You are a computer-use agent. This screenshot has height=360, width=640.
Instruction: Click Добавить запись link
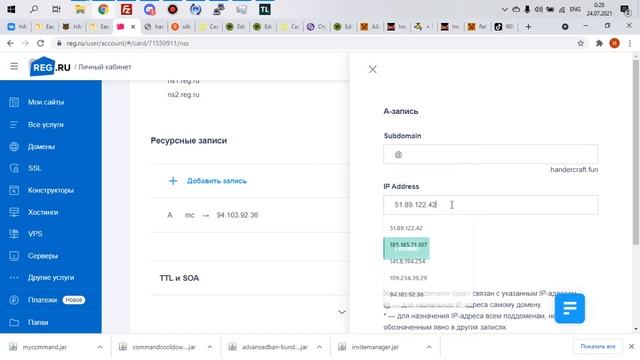pos(217,181)
